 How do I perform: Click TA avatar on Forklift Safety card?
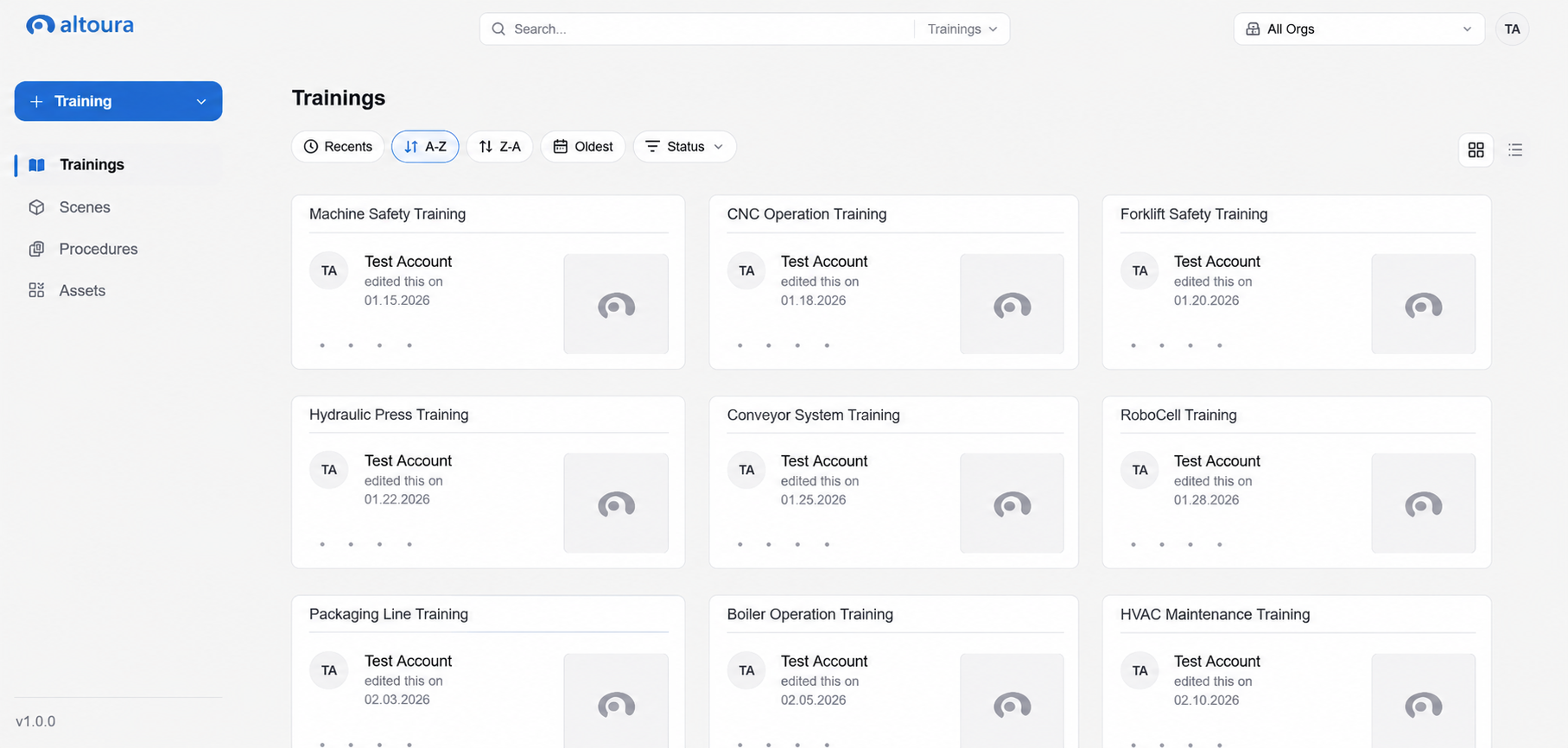[1139, 270]
